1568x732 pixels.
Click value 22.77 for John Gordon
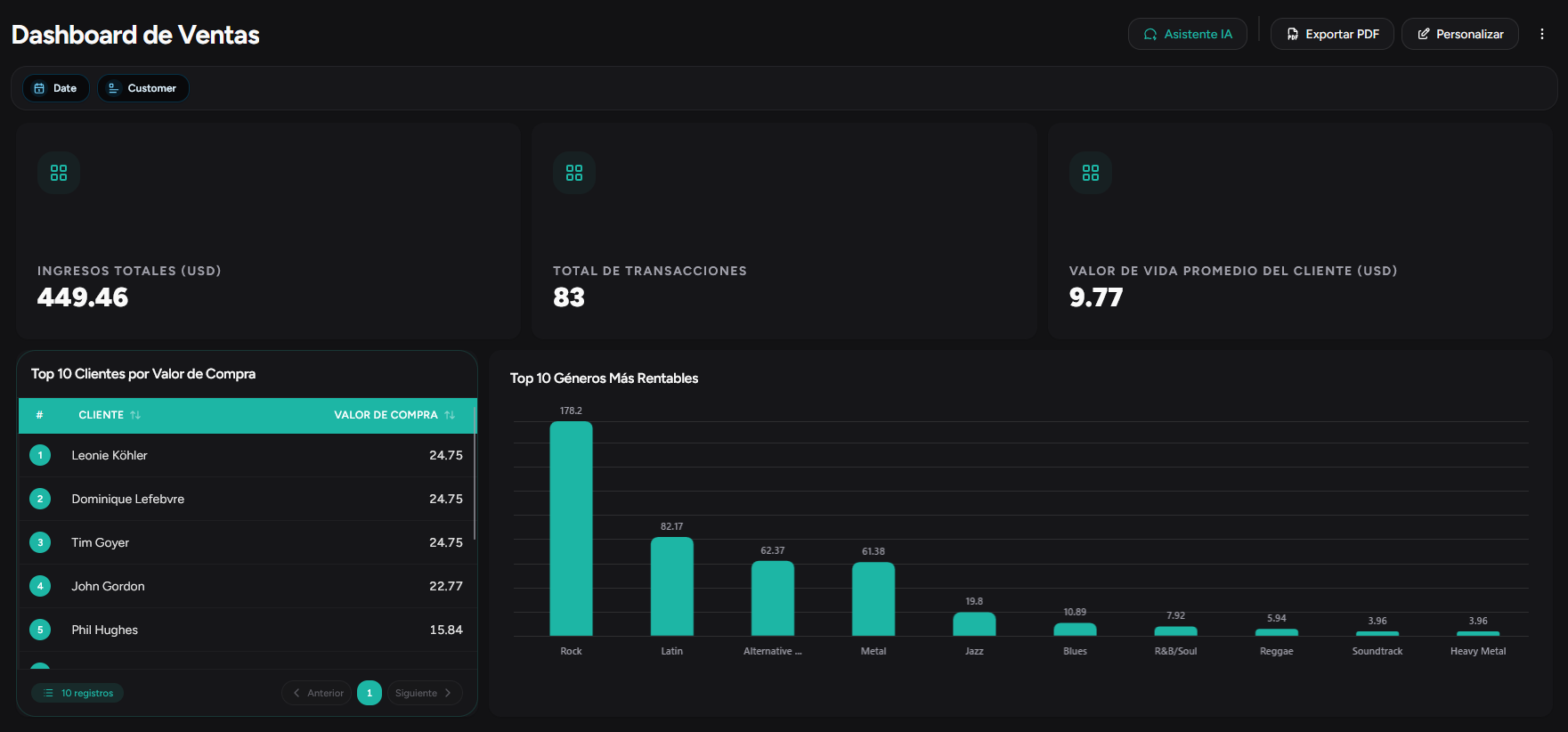(x=446, y=586)
